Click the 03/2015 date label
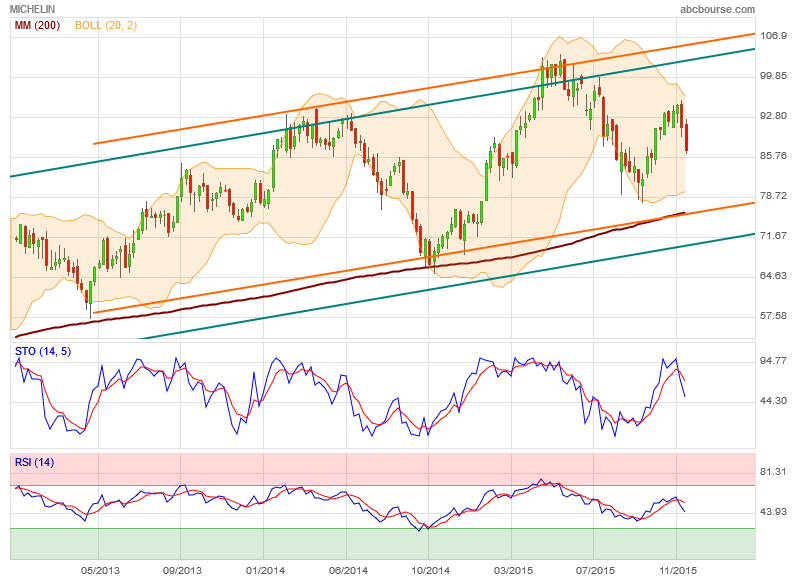This screenshot has height=580, width=800. (x=513, y=570)
